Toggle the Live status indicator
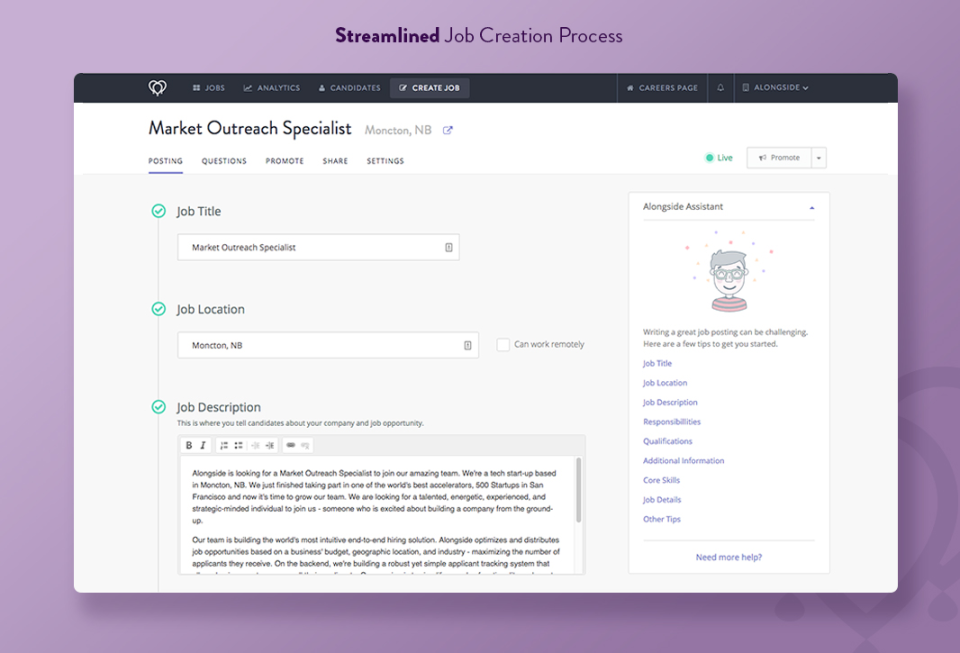This screenshot has width=960, height=653. 718,157
